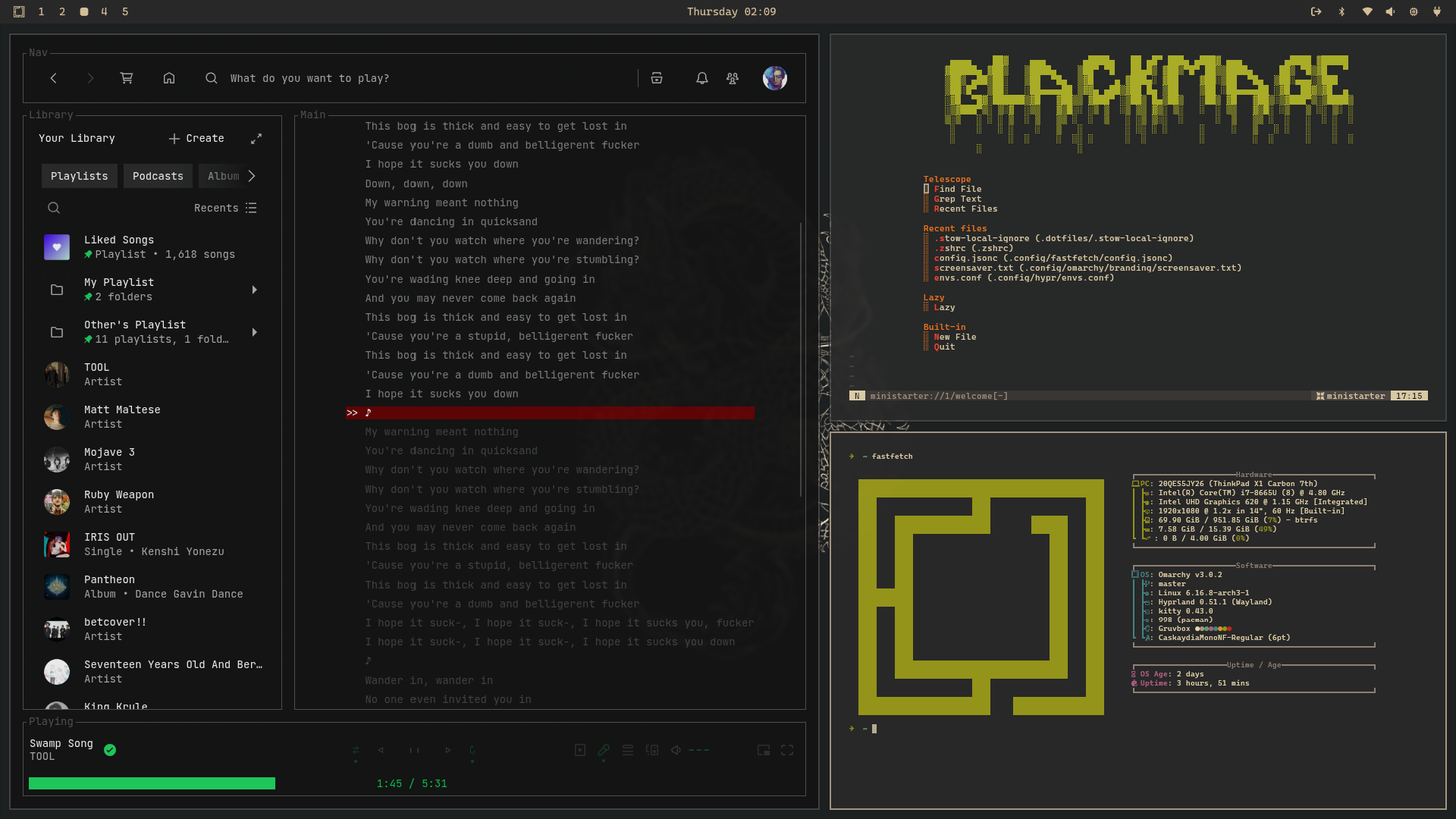The height and width of the screenshot is (819, 1456).
Task: Show more library filter chips arrow
Action: (252, 176)
